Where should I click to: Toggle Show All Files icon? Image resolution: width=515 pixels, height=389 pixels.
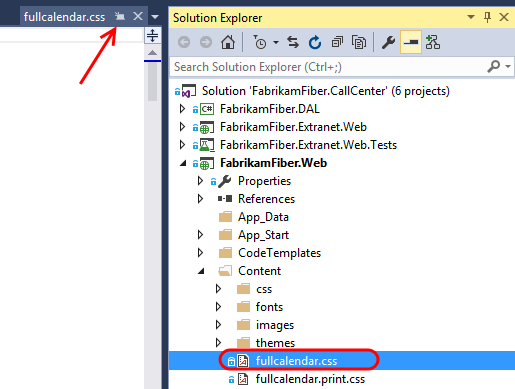pos(359,42)
